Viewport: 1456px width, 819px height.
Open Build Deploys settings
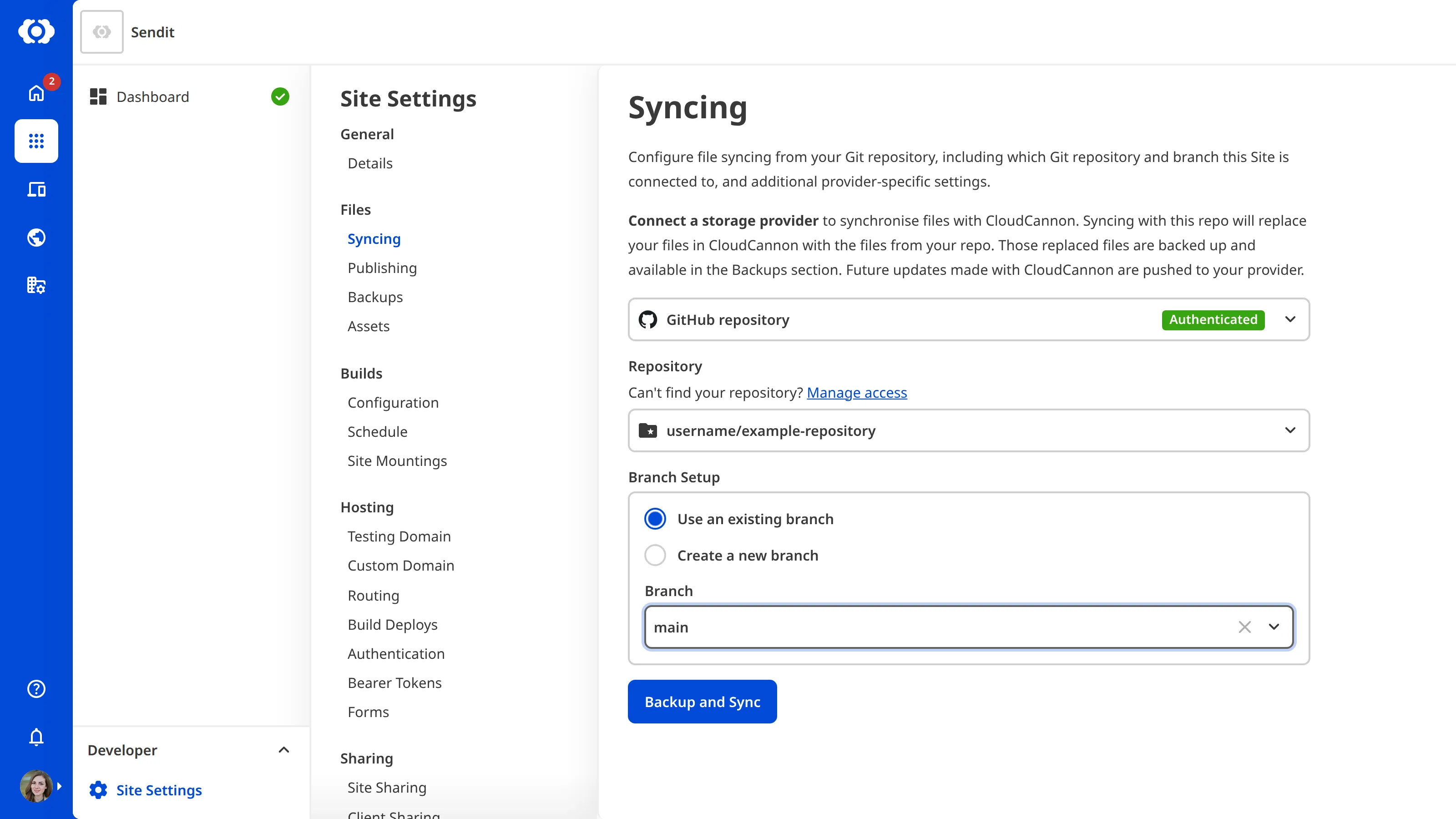(393, 625)
